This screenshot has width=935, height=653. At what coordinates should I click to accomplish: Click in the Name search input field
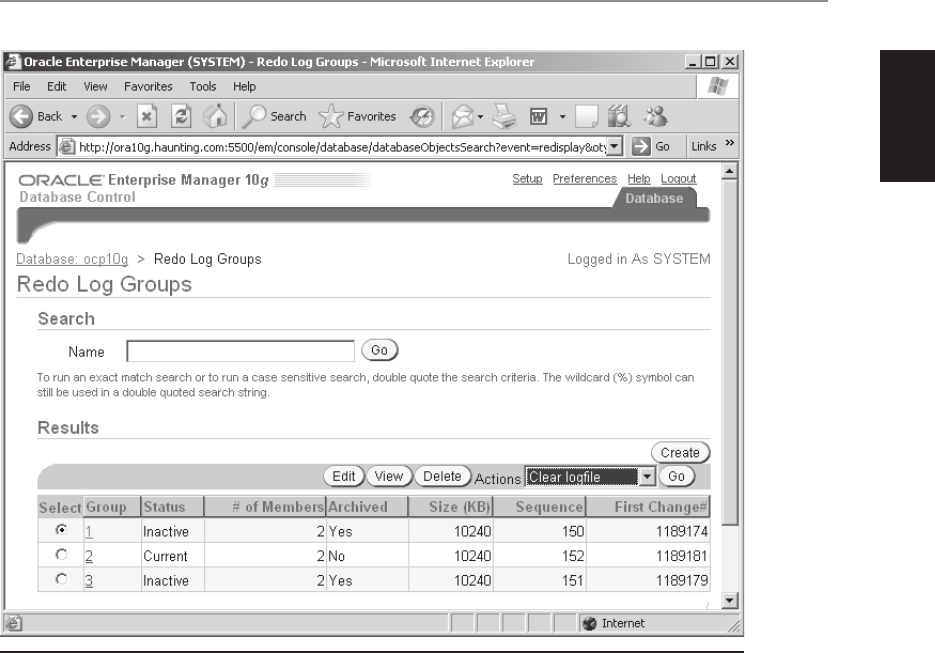[x=240, y=351]
